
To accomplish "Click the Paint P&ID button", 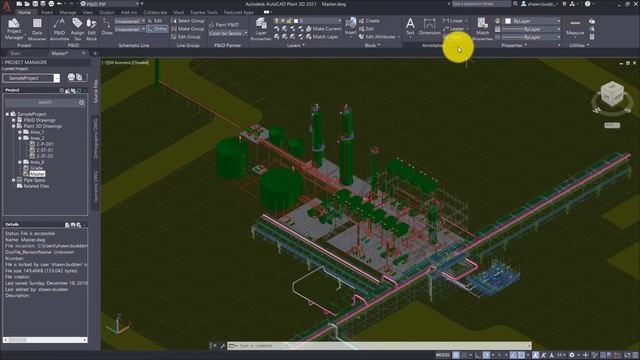I will [x=224, y=24].
